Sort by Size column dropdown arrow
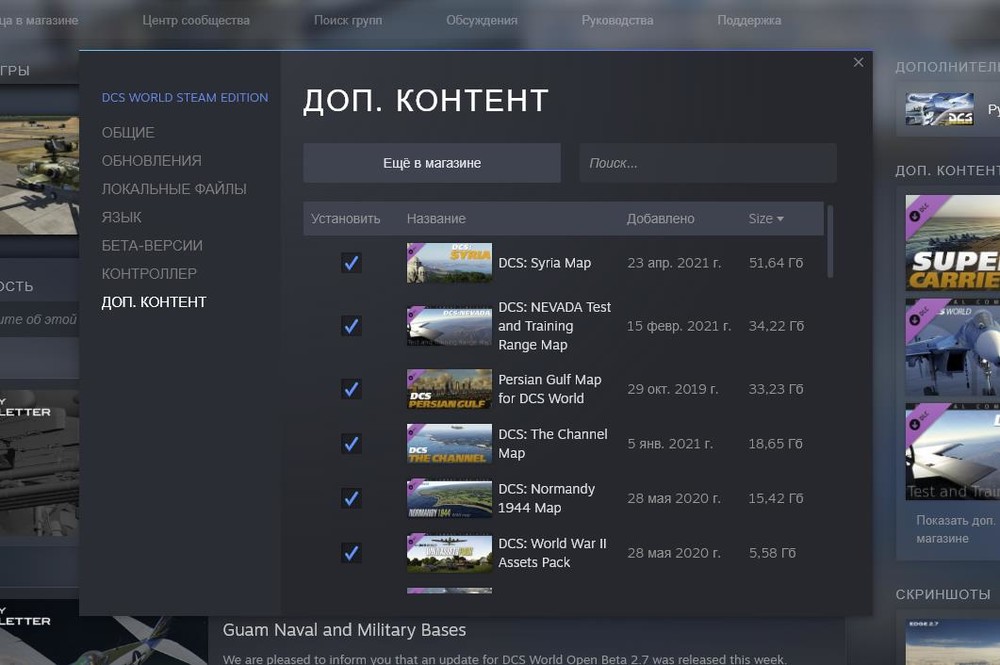This screenshot has height=665, width=1000. pyautogui.click(x=780, y=219)
